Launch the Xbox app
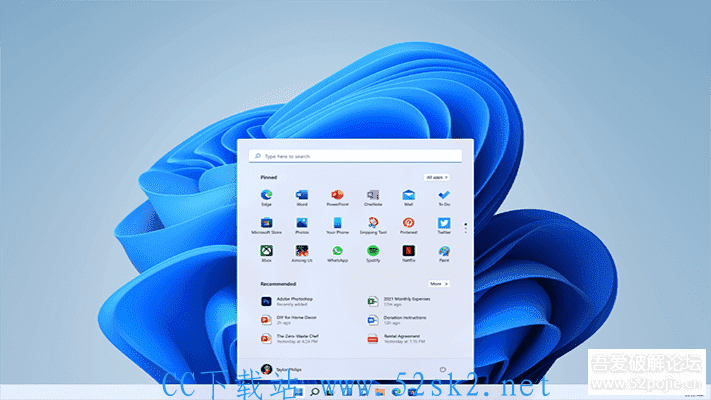The width and height of the screenshot is (711, 400). 266,254
